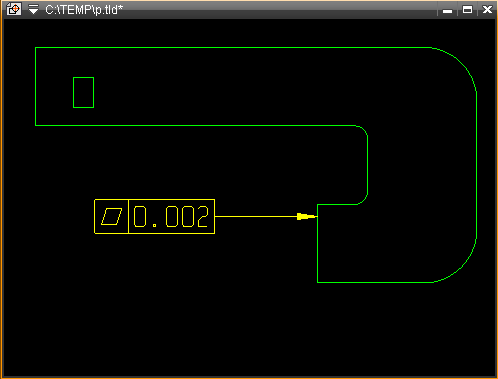Image resolution: width=498 pixels, height=379 pixels.
Task: Click the document icon in the title bar
Action: pyautogui.click(x=14, y=9)
